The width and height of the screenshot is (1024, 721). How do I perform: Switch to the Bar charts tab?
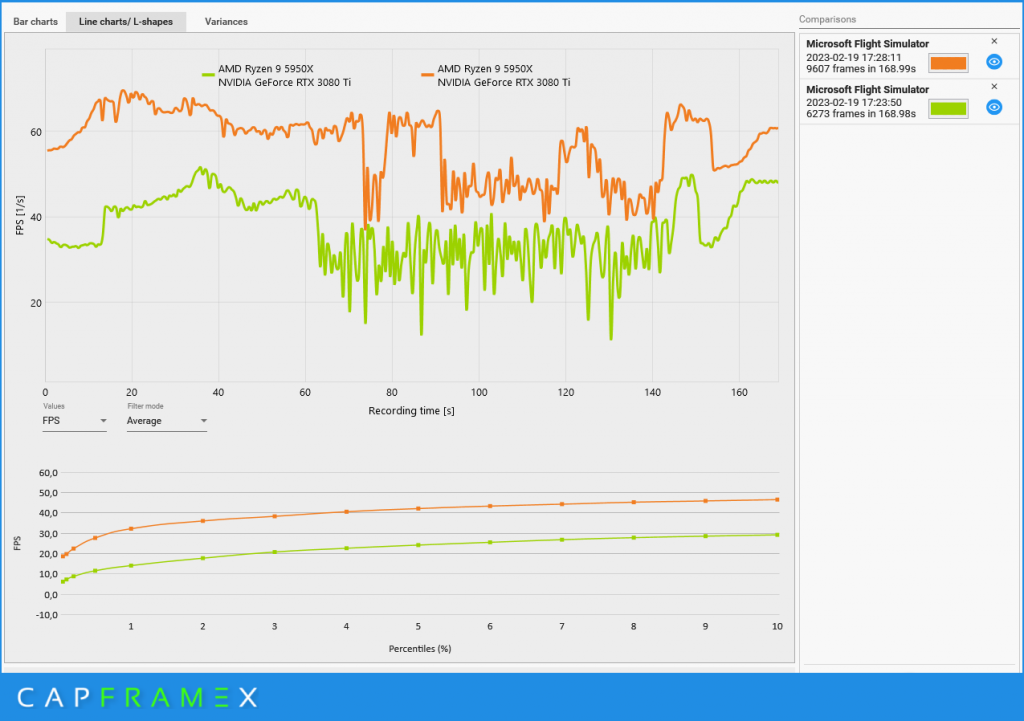(x=35, y=22)
